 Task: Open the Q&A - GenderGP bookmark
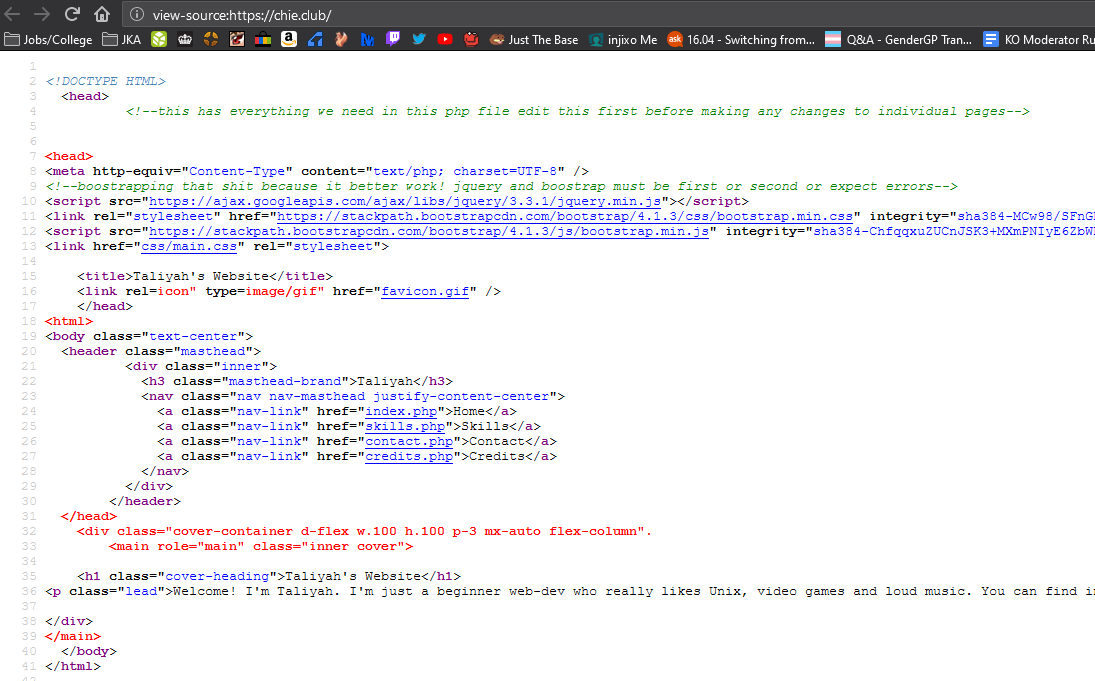[898, 40]
